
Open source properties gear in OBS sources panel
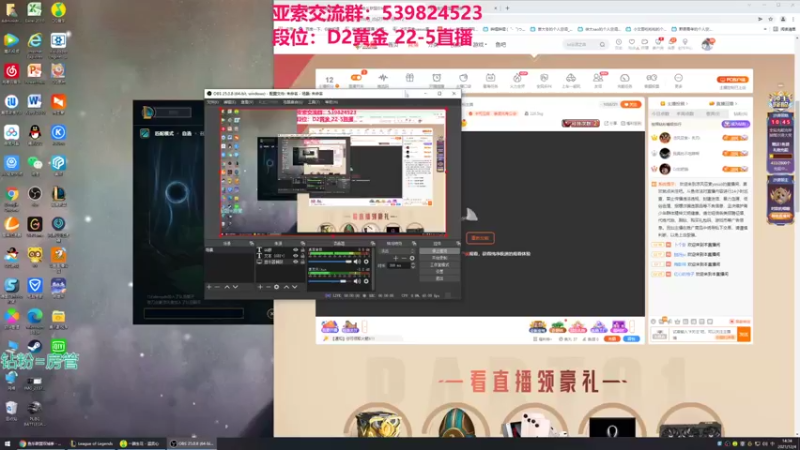[277, 287]
